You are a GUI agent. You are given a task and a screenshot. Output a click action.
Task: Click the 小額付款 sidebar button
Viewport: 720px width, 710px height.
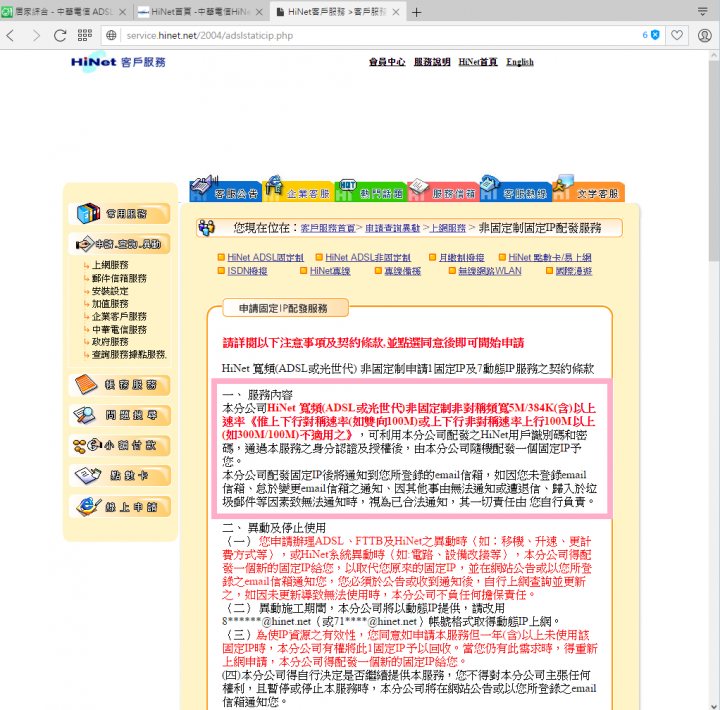pos(119,445)
